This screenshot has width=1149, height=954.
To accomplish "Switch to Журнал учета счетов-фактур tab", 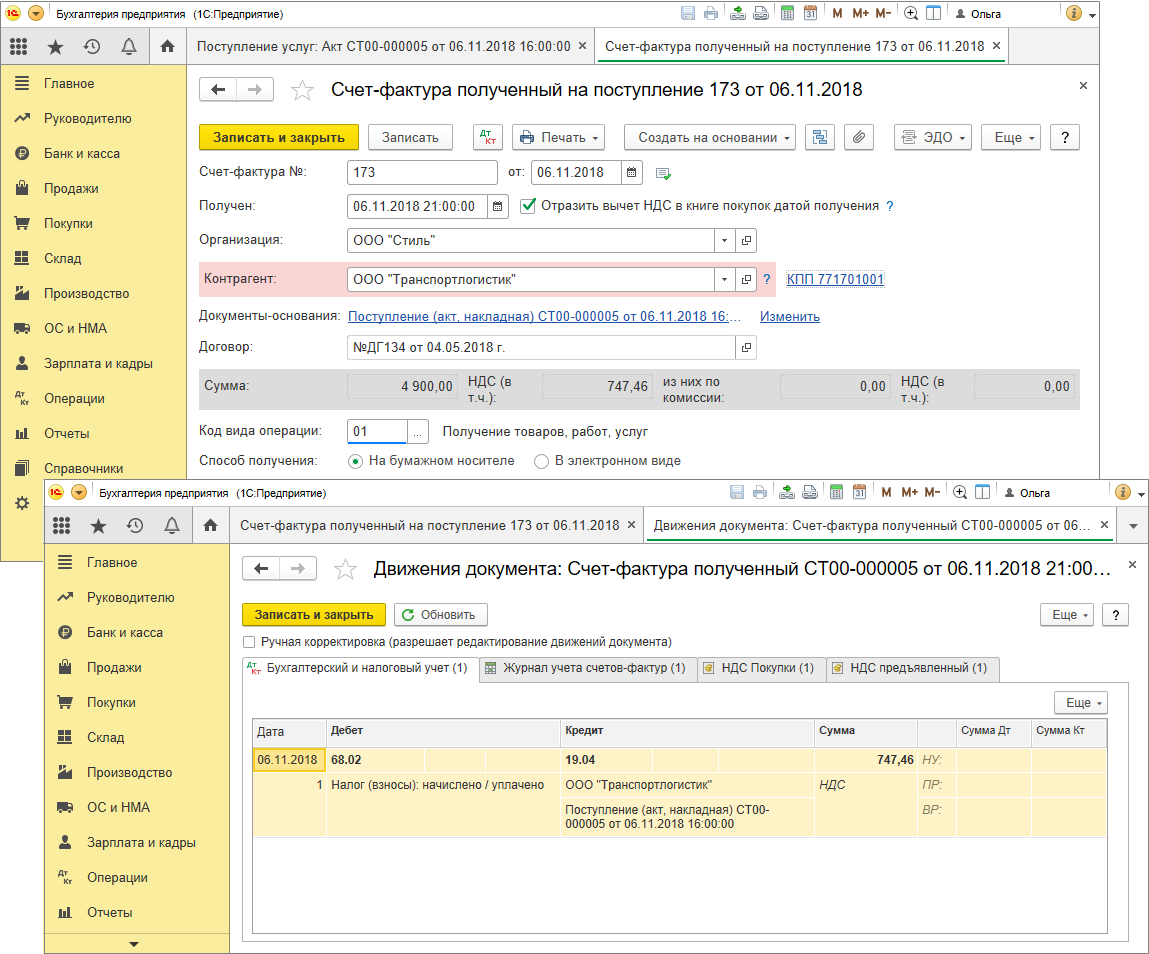I will 585,668.
